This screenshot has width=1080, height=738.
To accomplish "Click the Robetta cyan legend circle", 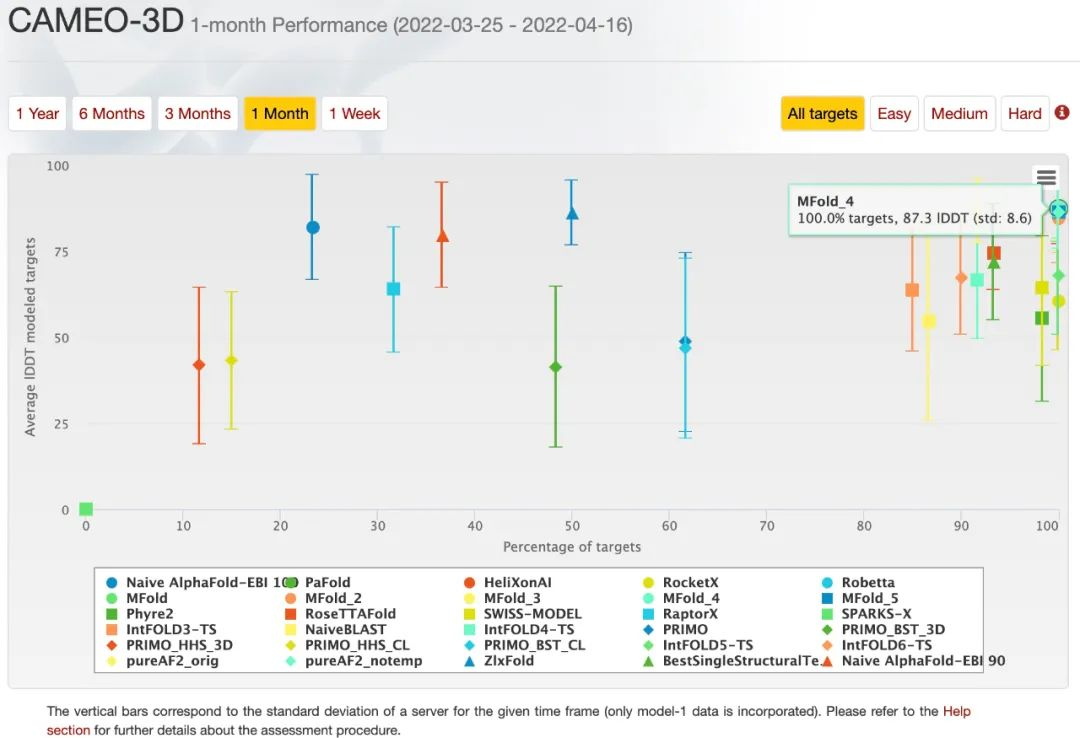I will [828, 582].
